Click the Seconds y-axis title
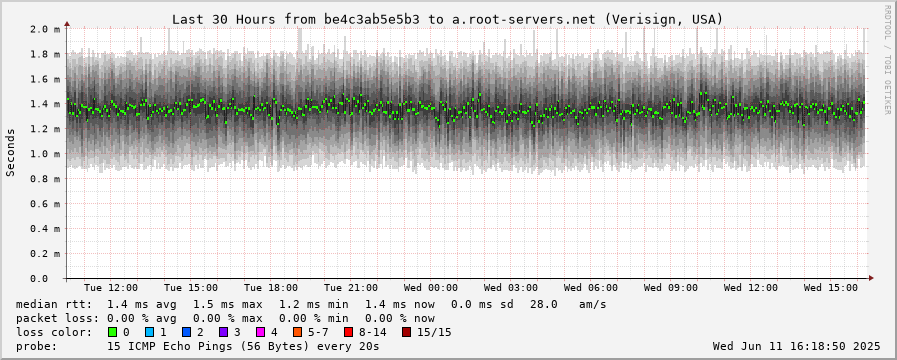This screenshot has width=897, height=360. click(10, 152)
